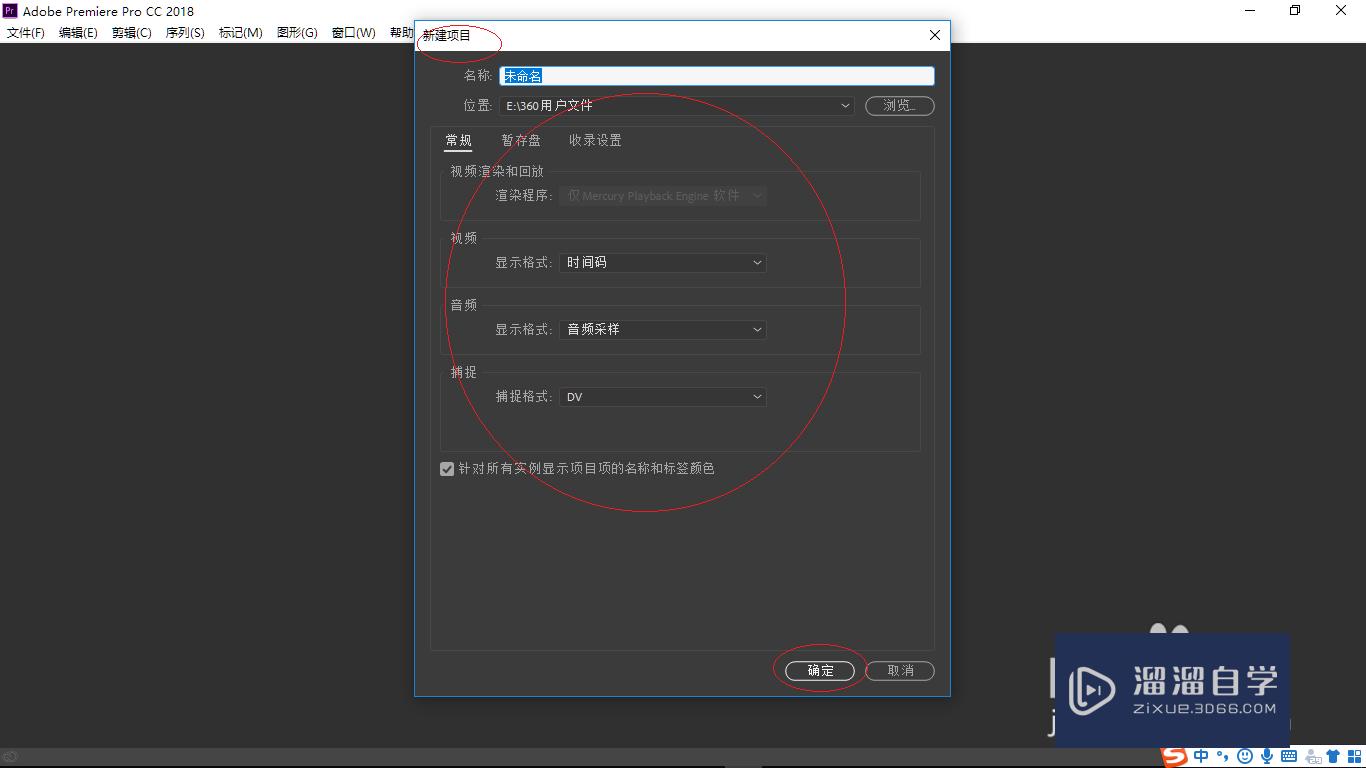Open the 窗口(W) menu
The image size is (1366, 768).
(x=354, y=33)
